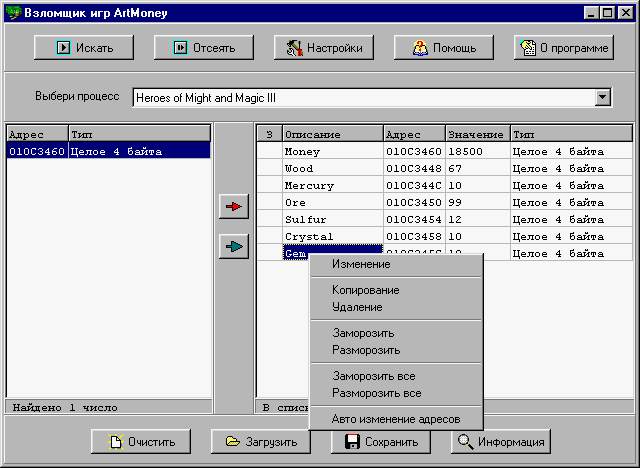640x468 pixels.
Task: Select address 010C3460 in the left list
Action: click(37, 152)
